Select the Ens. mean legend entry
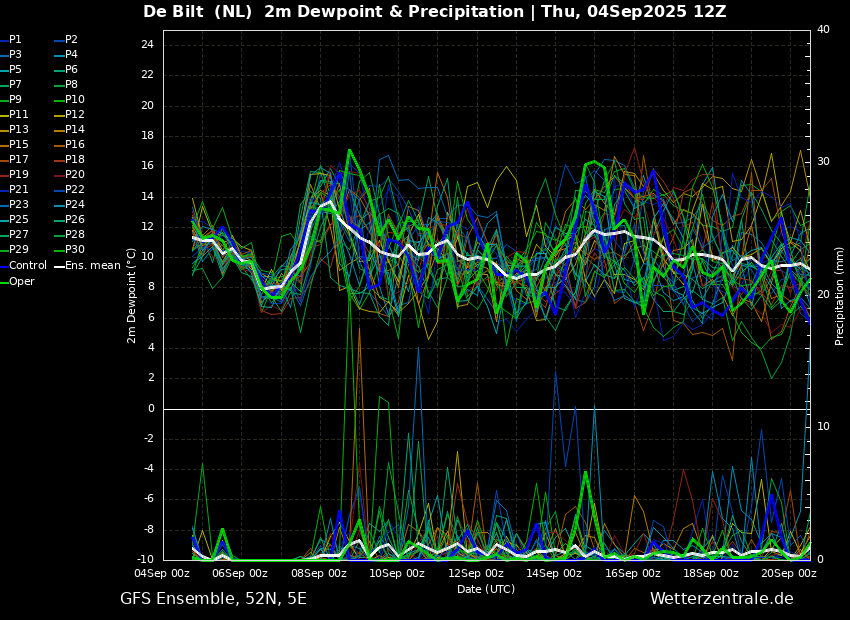 pyautogui.click(x=88, y=266)
